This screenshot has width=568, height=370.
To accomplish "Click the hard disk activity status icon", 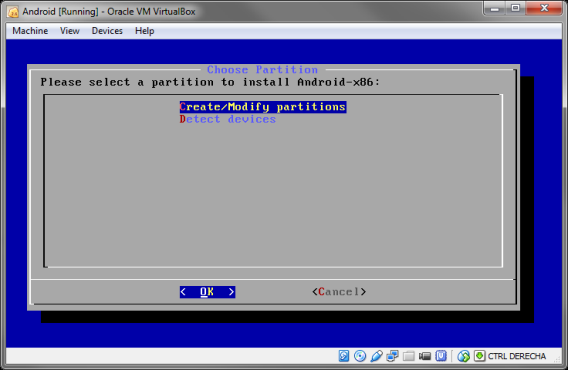I will [343, 356].
